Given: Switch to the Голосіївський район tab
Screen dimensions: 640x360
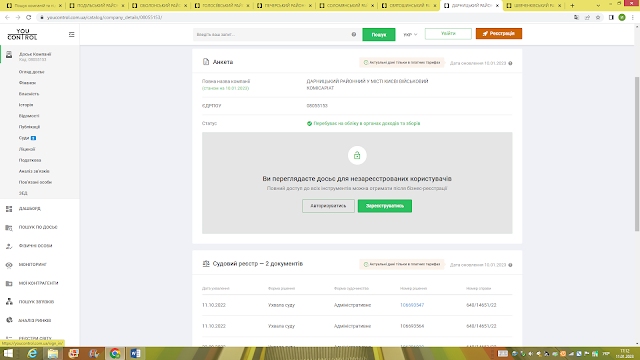Looking at the screenshot, I should pyautogui.click(x=222, y=6).
